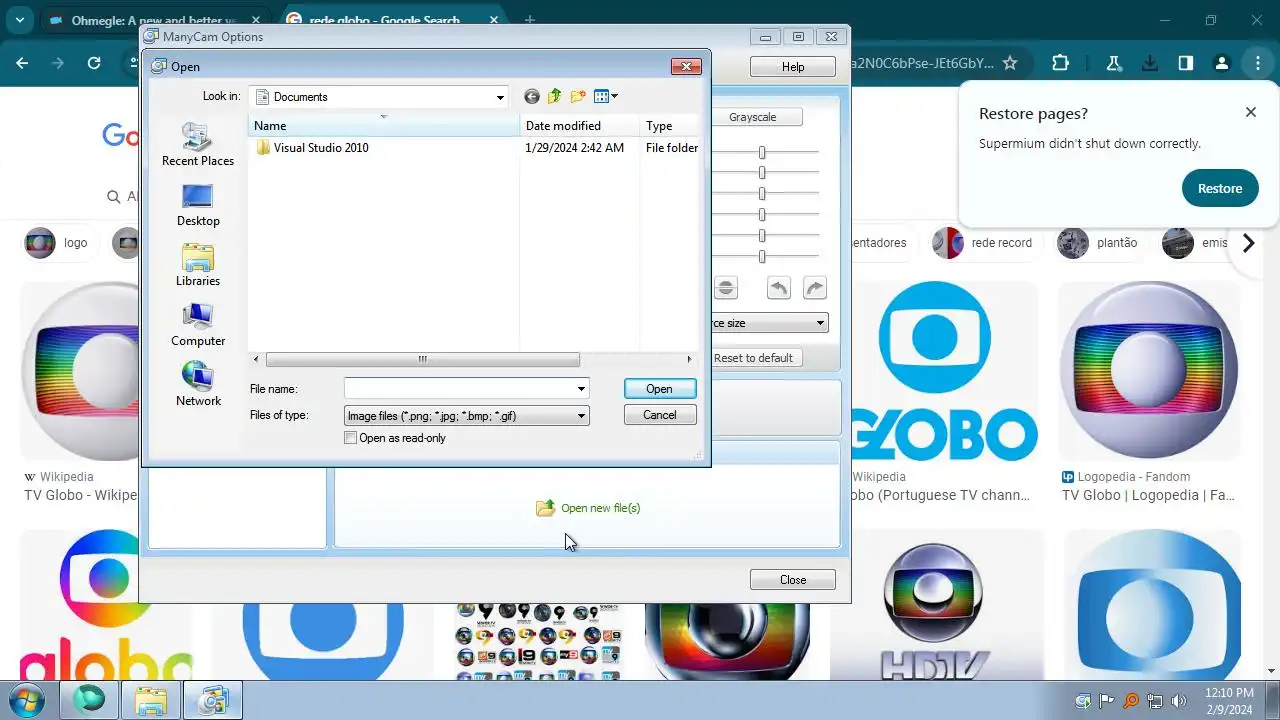Viewport: 1280px width, 720px height.
Task: Enable Open as read-only checkbox
Action: [x=350, y=438]
